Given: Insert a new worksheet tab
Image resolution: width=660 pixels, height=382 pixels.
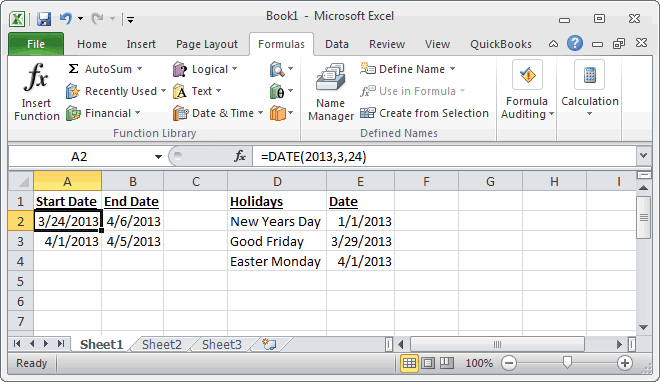Looking at the screenshot, I should pyautogui.click(x=269, y=344).
